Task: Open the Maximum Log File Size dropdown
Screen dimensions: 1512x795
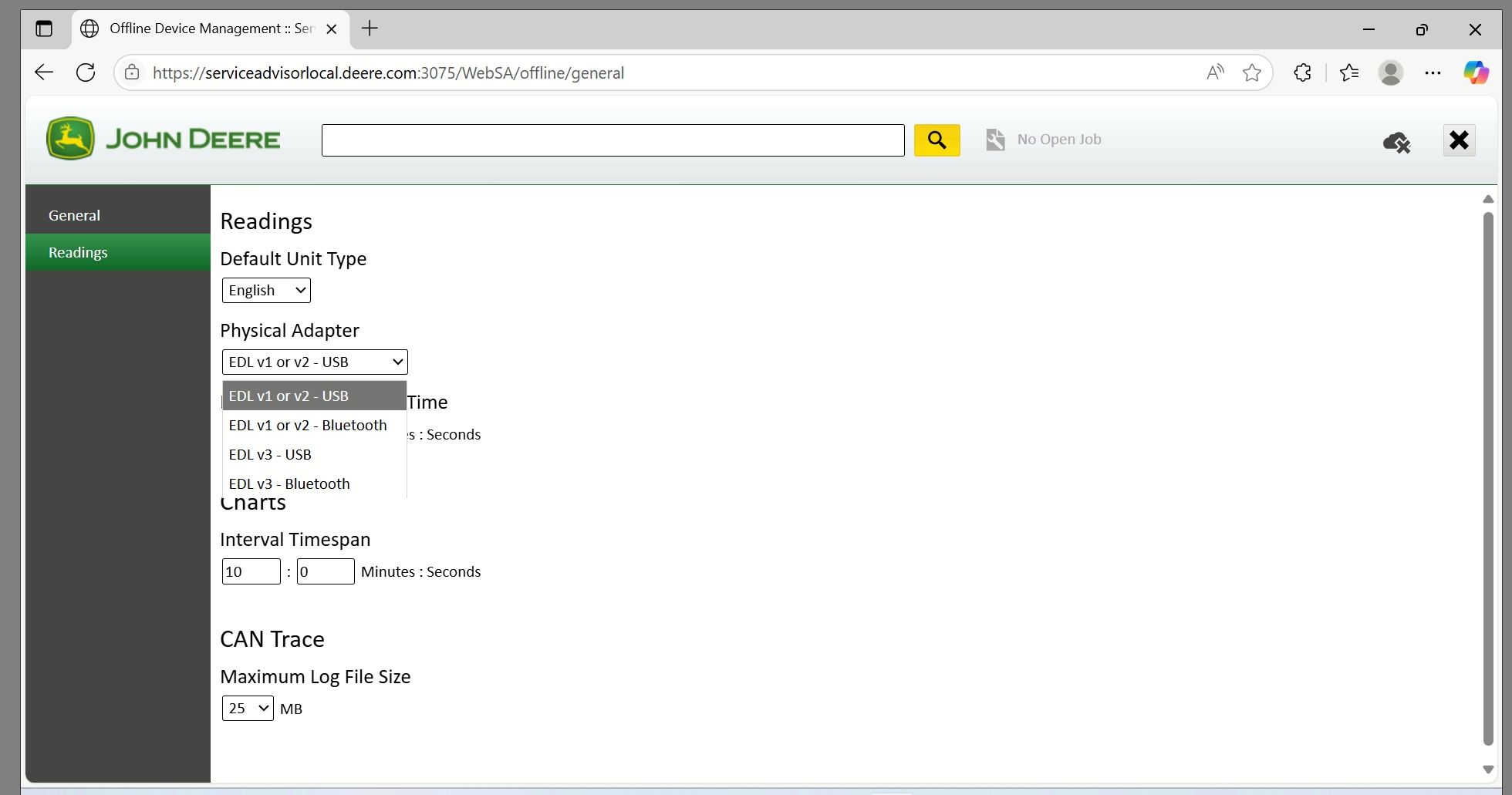Action: (248, 708)
